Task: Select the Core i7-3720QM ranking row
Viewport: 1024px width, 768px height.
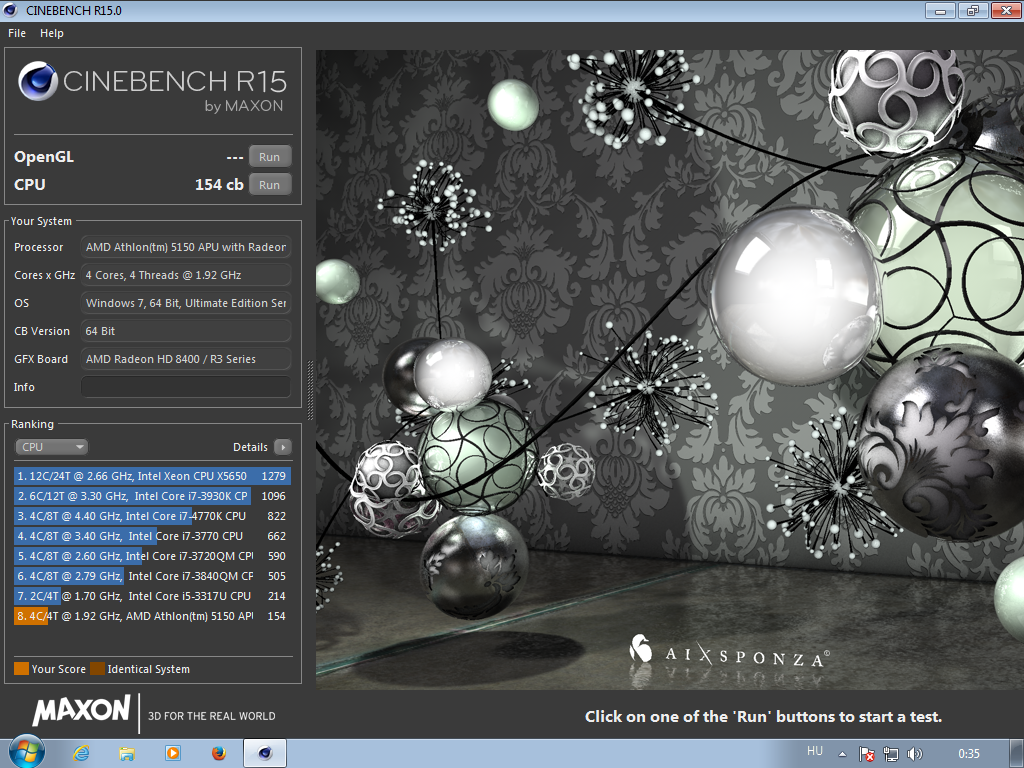Action: [152, 556]
